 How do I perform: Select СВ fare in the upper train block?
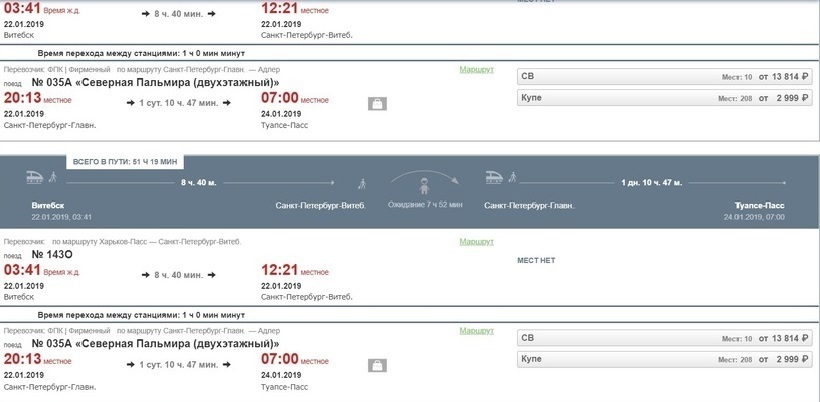(x=665, y=77)
